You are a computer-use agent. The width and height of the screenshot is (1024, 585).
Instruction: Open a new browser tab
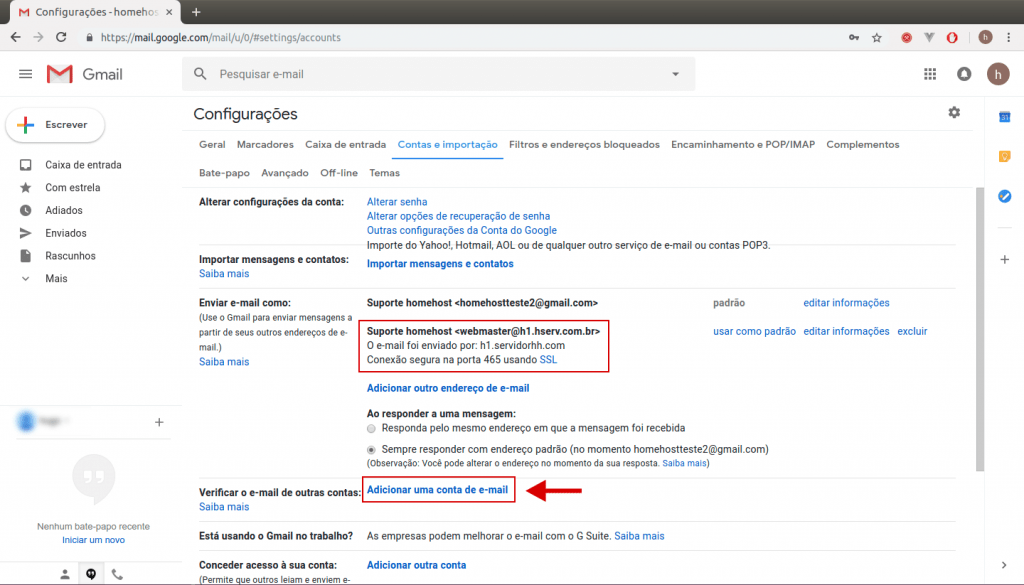pyautogui.click(x=196, y=12)
